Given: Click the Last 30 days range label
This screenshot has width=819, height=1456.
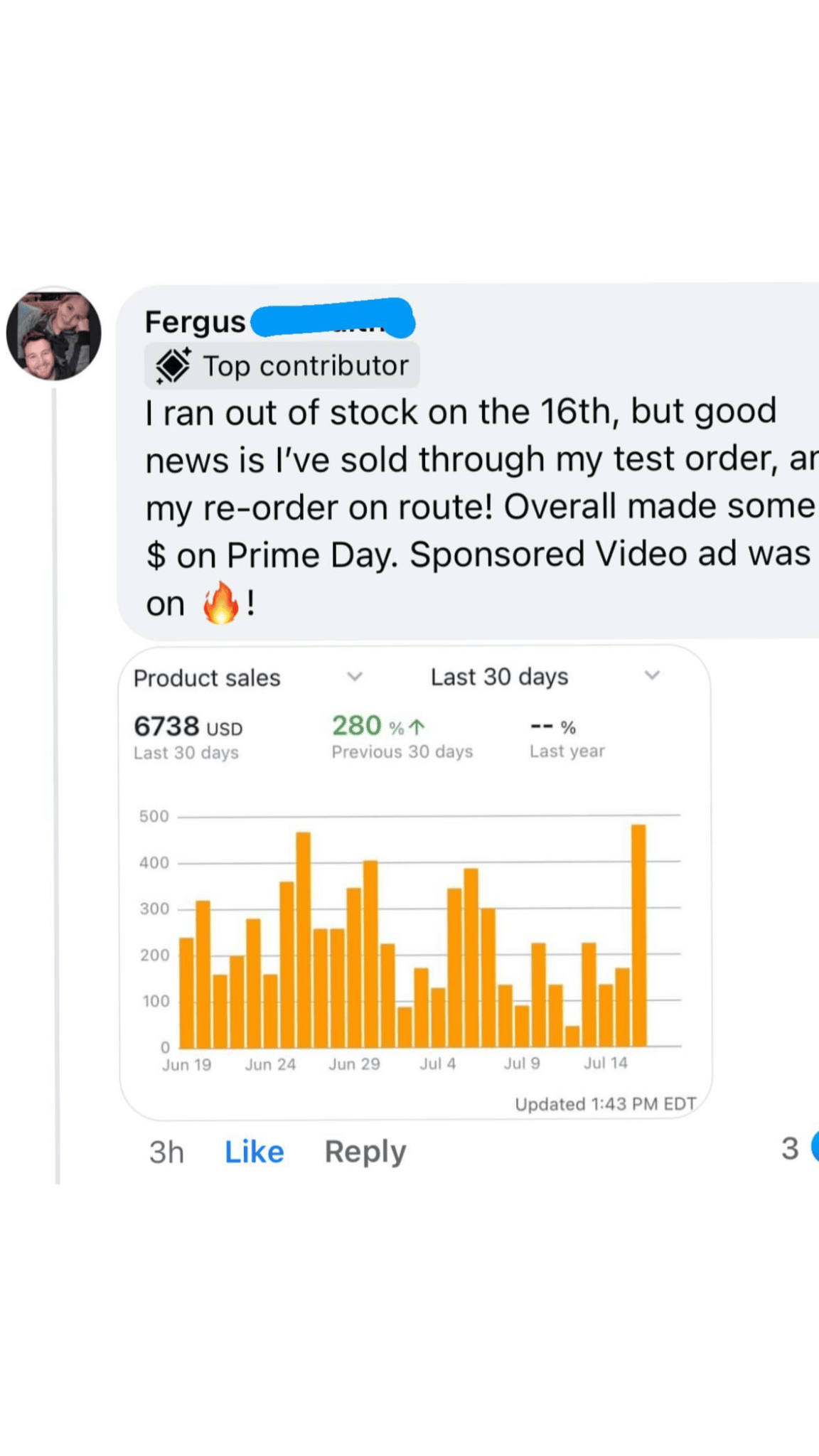Looking at the screenshot, I should click(499, 677).
